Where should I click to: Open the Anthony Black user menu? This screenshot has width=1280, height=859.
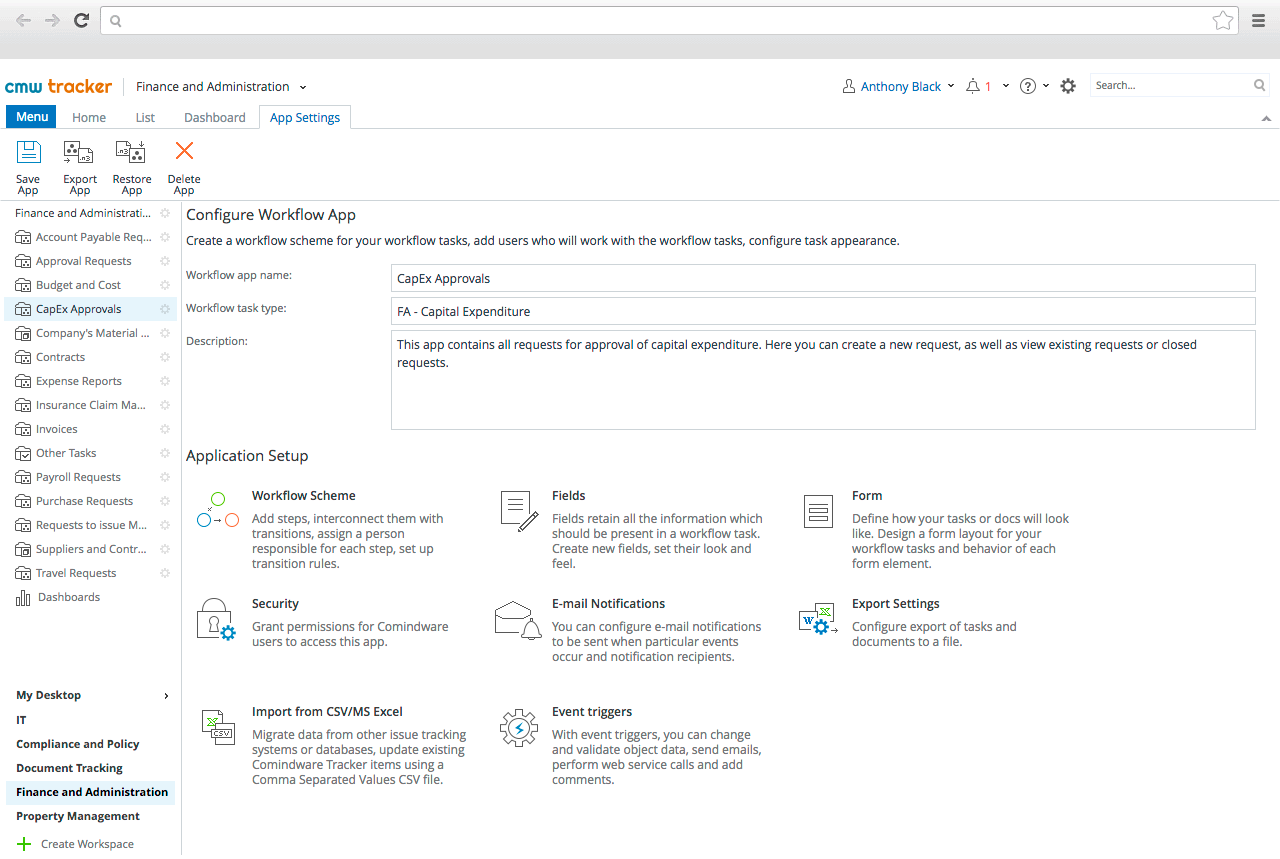899,87
